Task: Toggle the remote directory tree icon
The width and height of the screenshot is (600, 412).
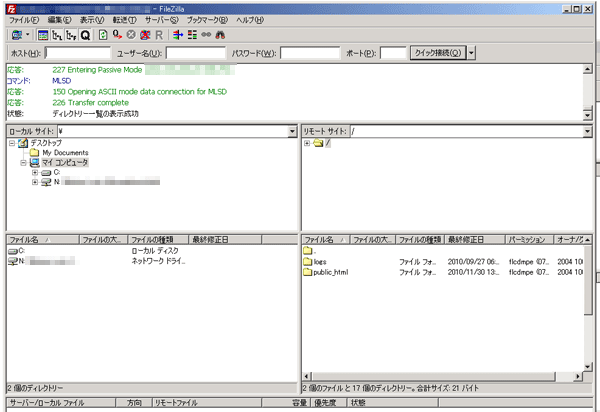Action: point(71,35)
